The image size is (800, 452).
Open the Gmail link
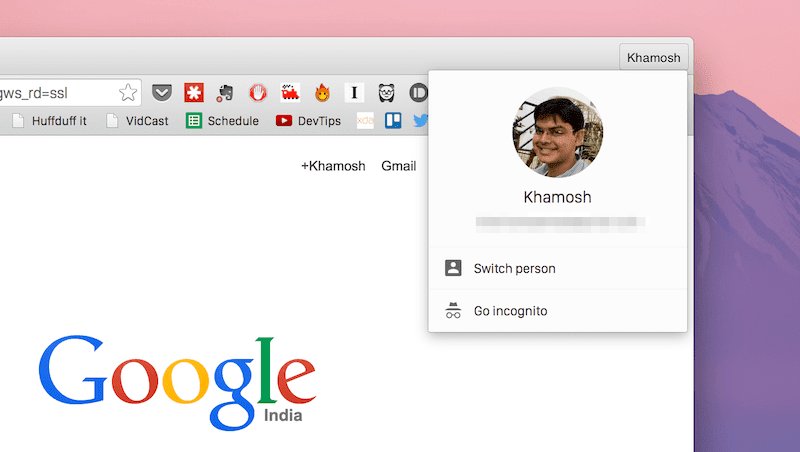[398, 166]
